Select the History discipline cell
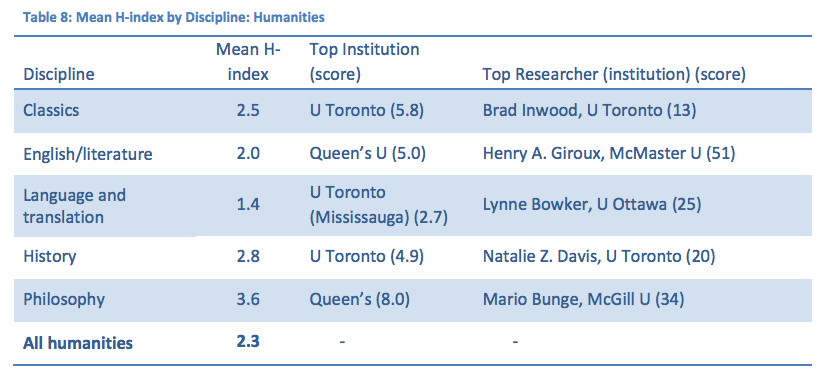This screenshot has height=385, width=832. (50, 257)
